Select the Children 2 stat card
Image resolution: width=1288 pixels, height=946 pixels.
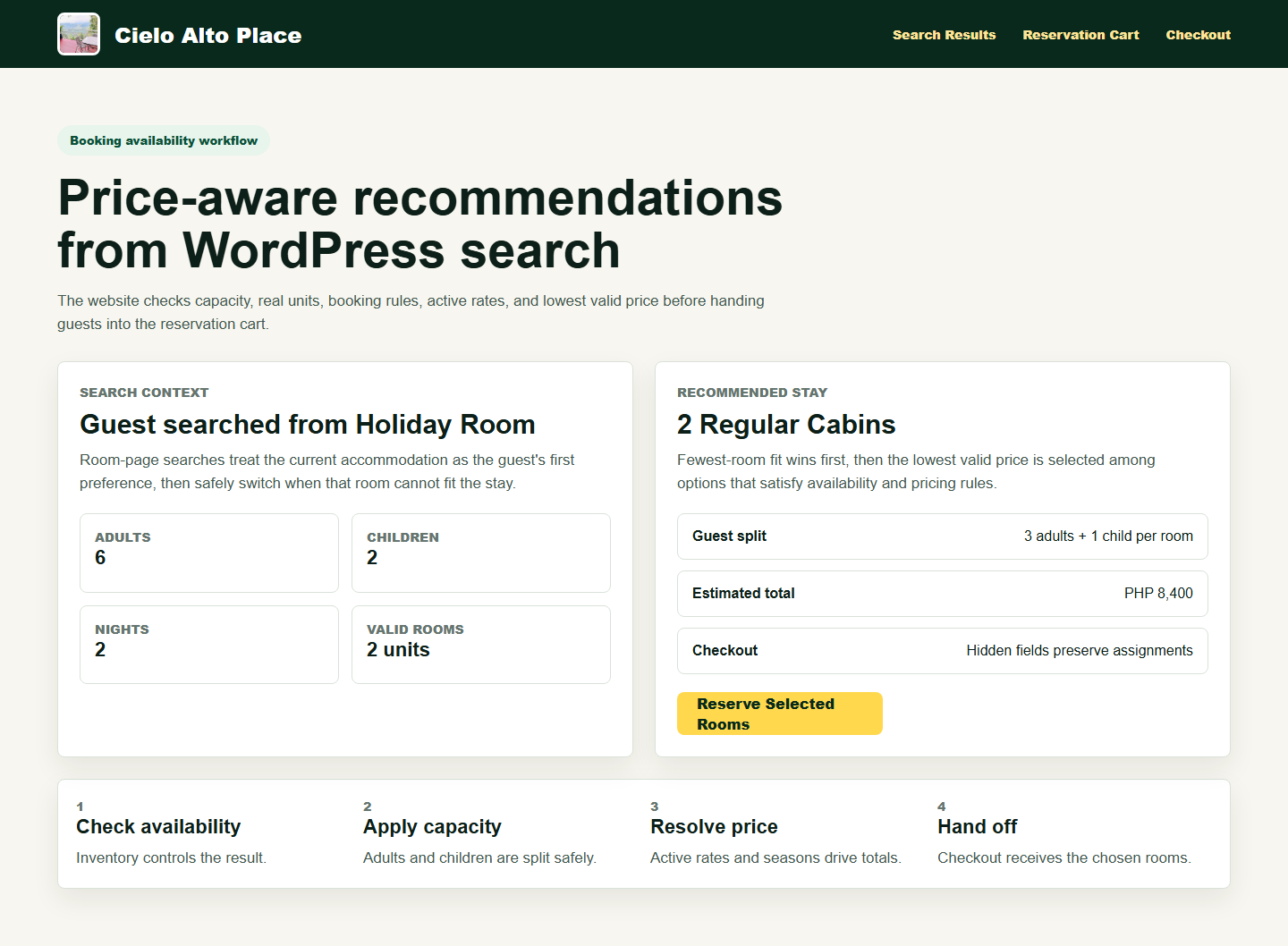point(481,553)
